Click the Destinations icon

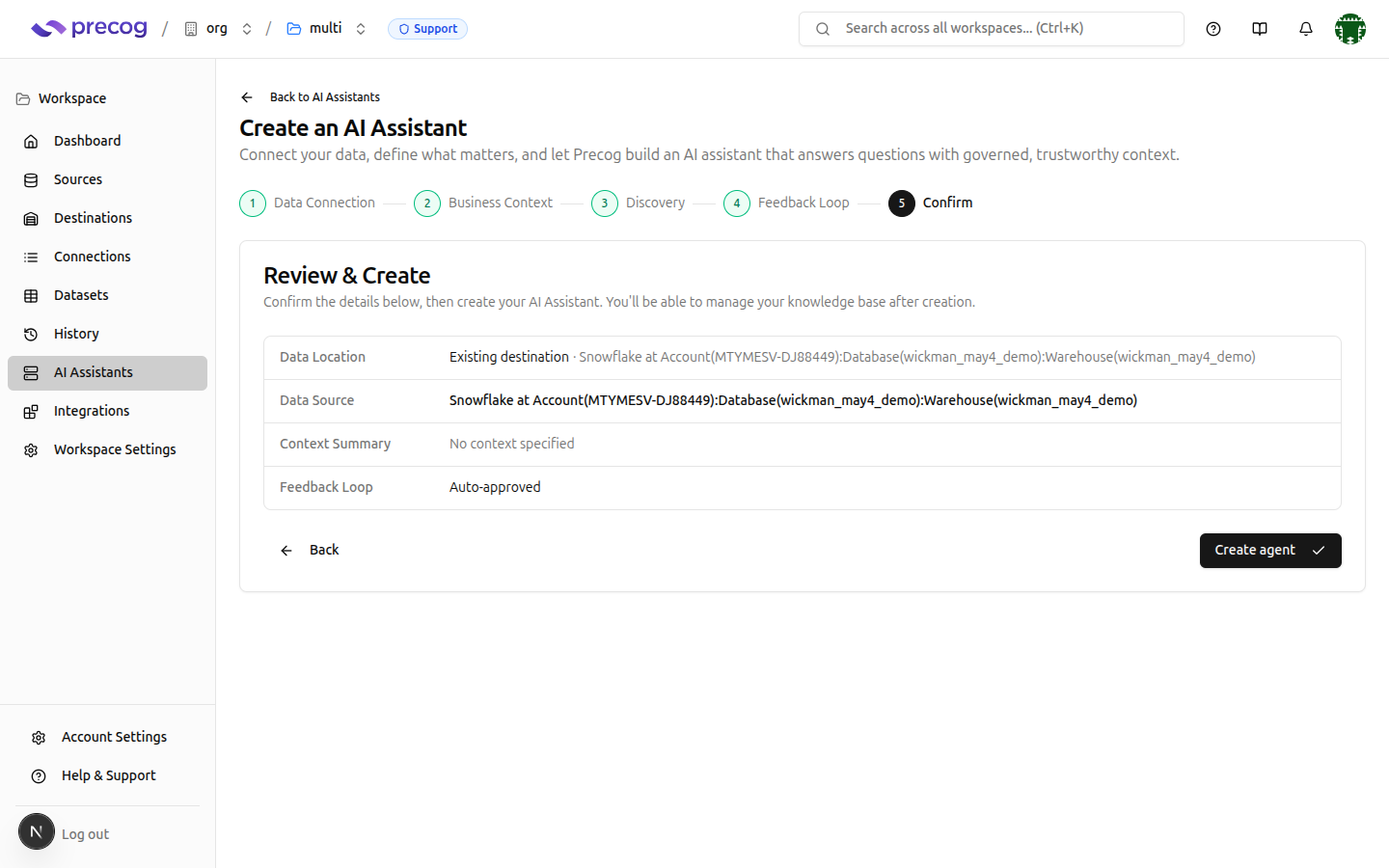click(x=31, y=218)
